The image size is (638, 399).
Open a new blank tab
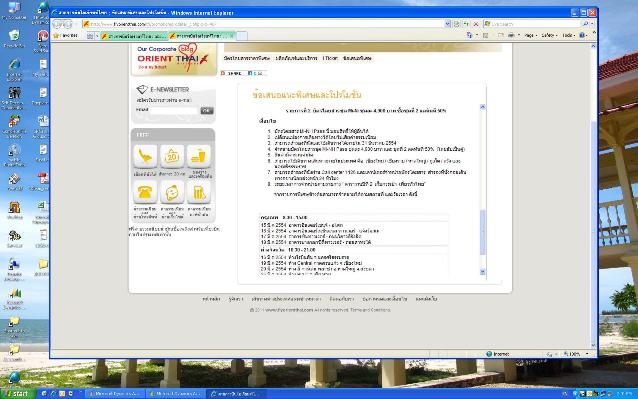tap(242, 36)
